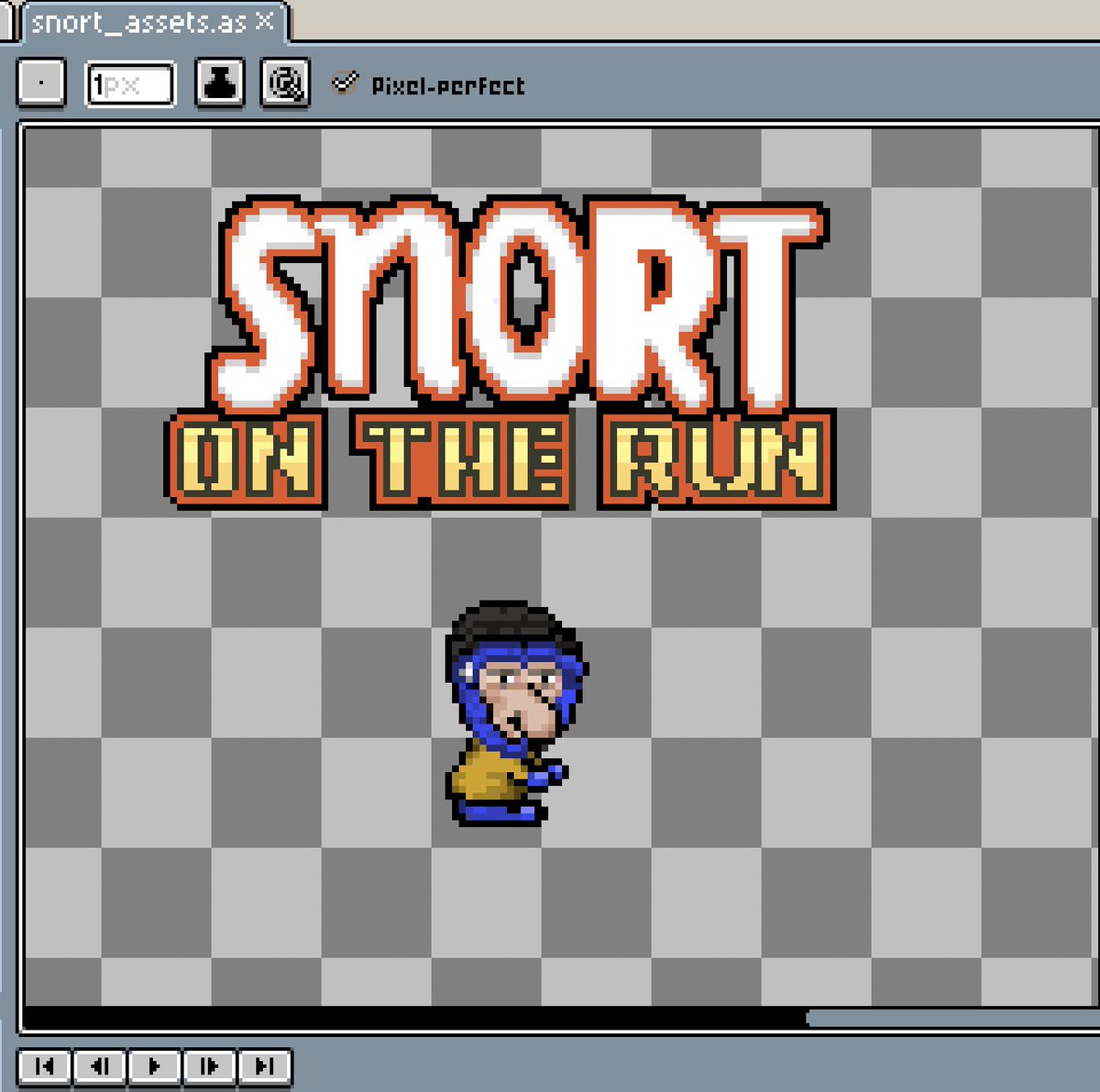The height and width of the screenshot is (1092, 1100).
Task: Step back one frame
Action: click(101, 1066)
